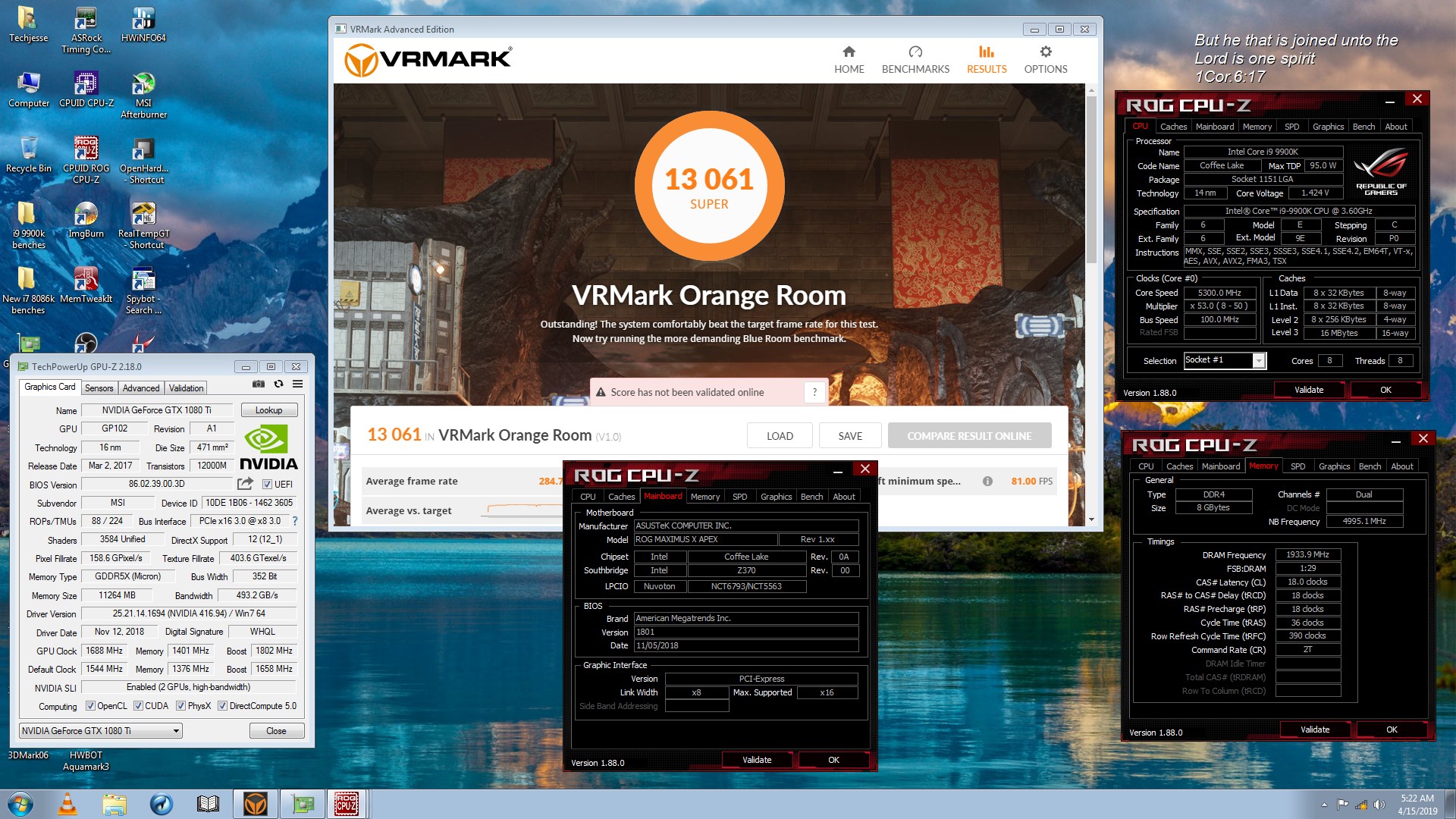The width and height of the screenshot is (1456, 819).
Task: Toggle the DirectCompute 5.0 checkbox
Action: (x=222, y=706)
